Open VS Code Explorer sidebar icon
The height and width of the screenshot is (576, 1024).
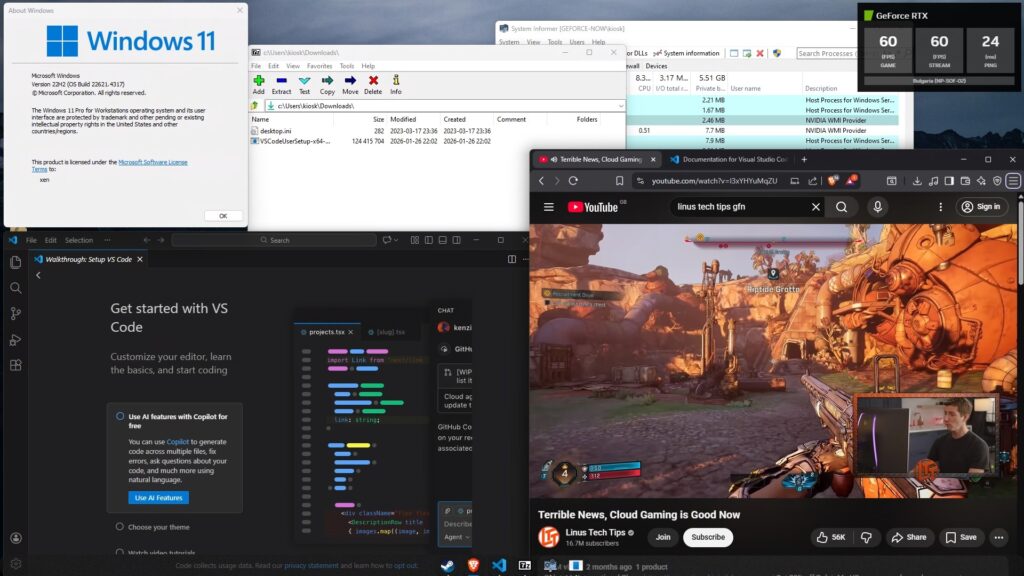(x=16, y=263)
